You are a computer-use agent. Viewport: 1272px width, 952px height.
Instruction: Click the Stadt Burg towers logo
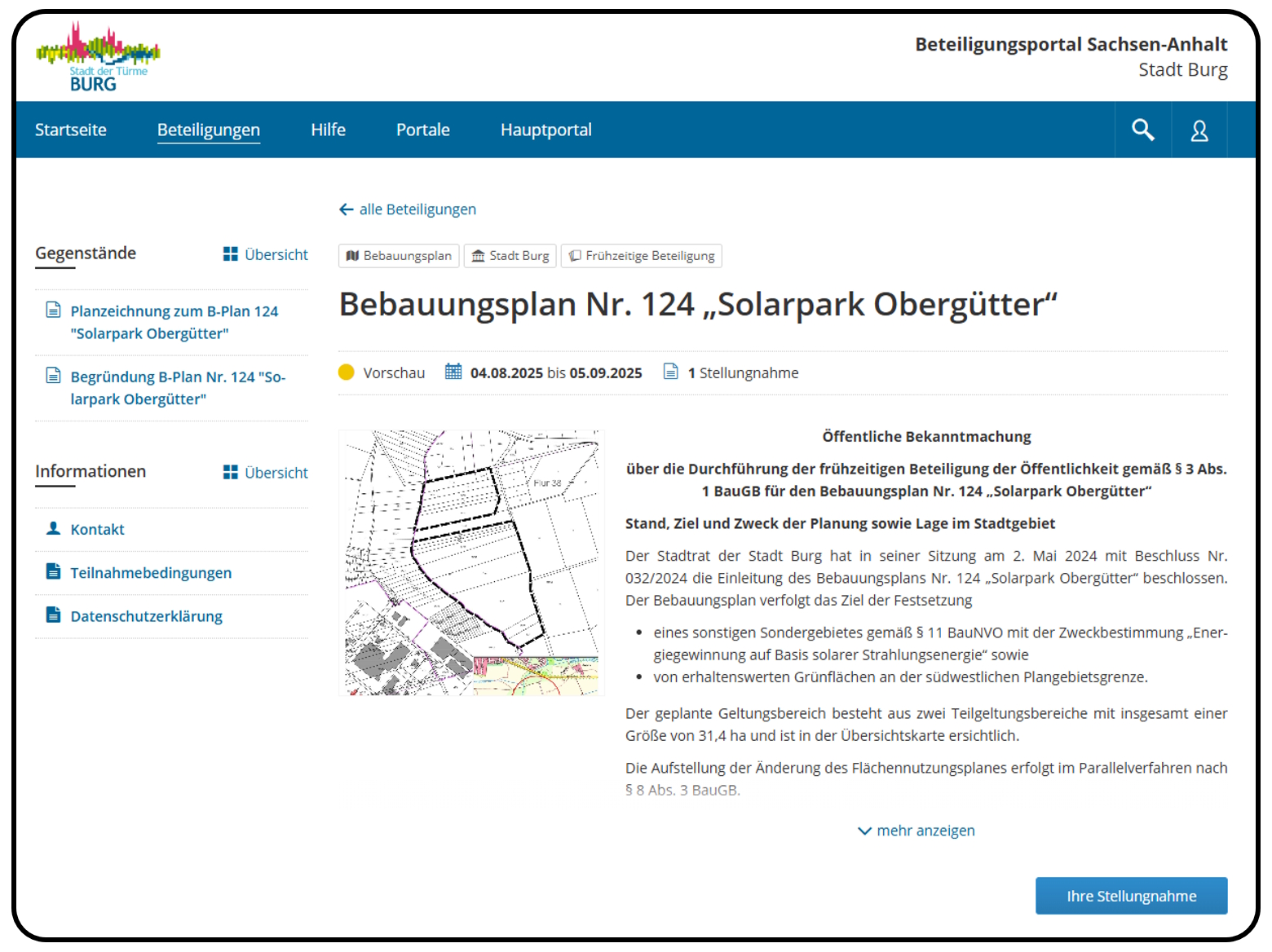tap(98, 56)
